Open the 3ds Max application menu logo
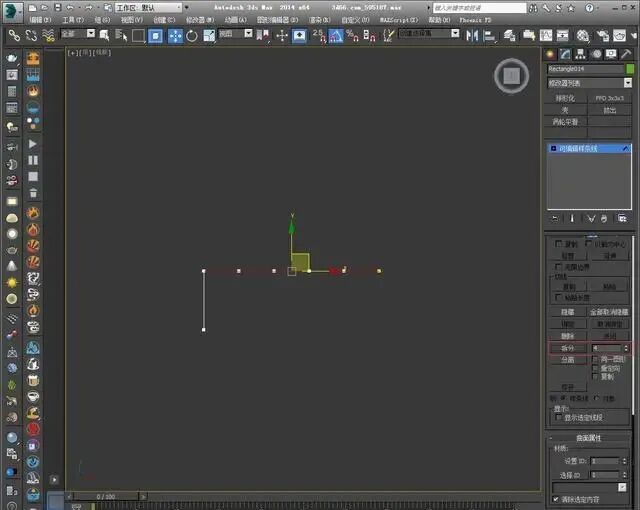 coord(13,11)
